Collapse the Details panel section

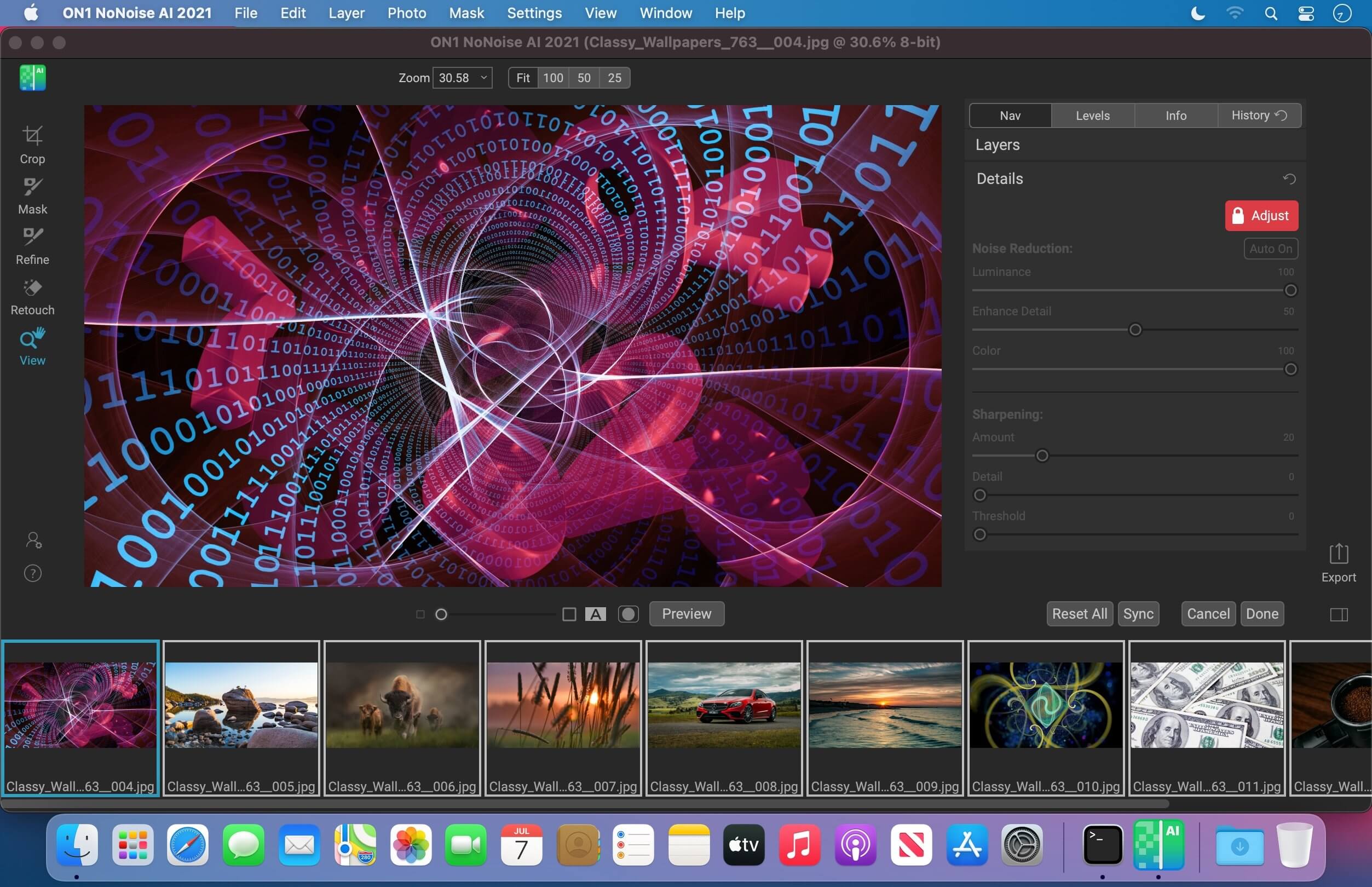click(1000, 179)
